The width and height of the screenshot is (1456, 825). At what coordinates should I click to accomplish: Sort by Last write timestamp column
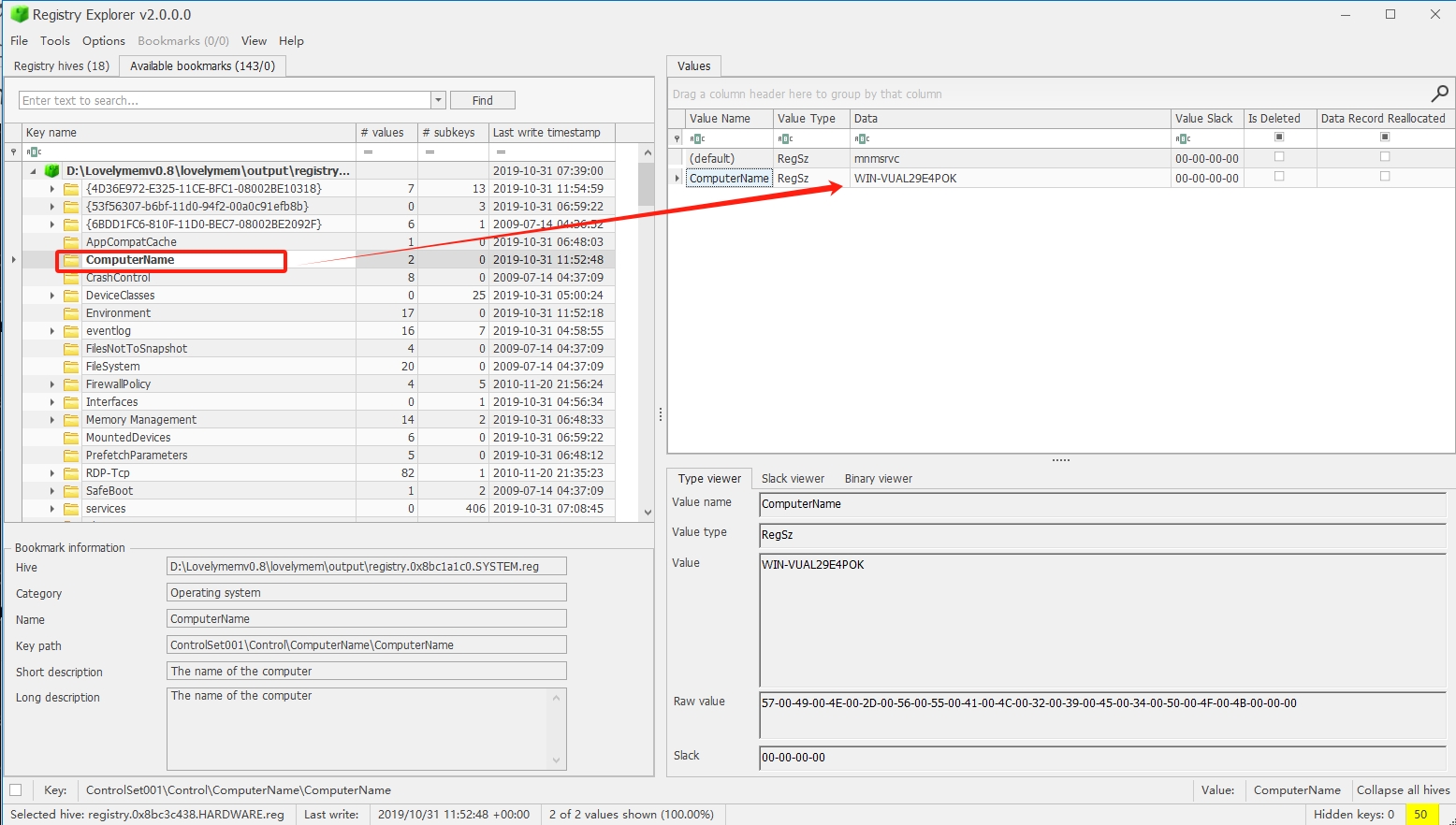click(551, 133)
